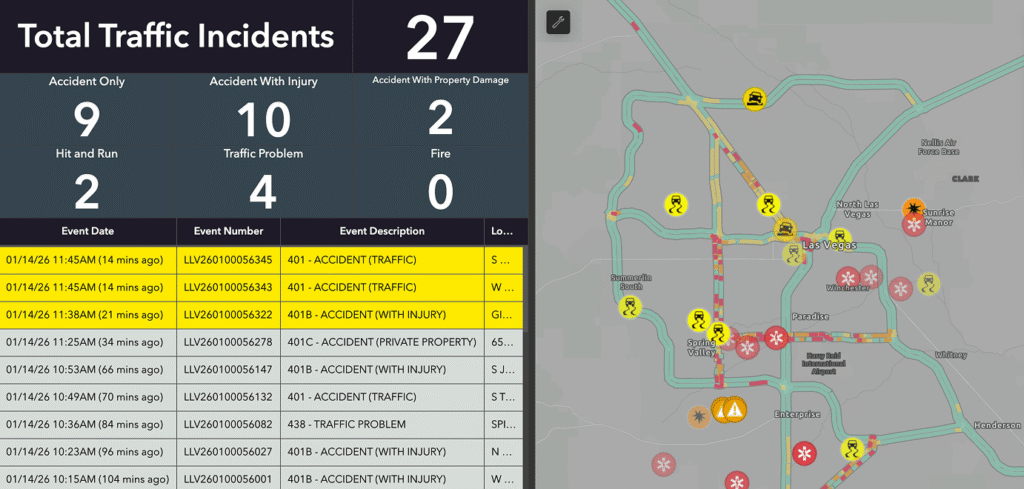Screen dimensions: 1024x489
Task: Click the brown collision marker left of the warning triangle
Action: click(698, 415)
